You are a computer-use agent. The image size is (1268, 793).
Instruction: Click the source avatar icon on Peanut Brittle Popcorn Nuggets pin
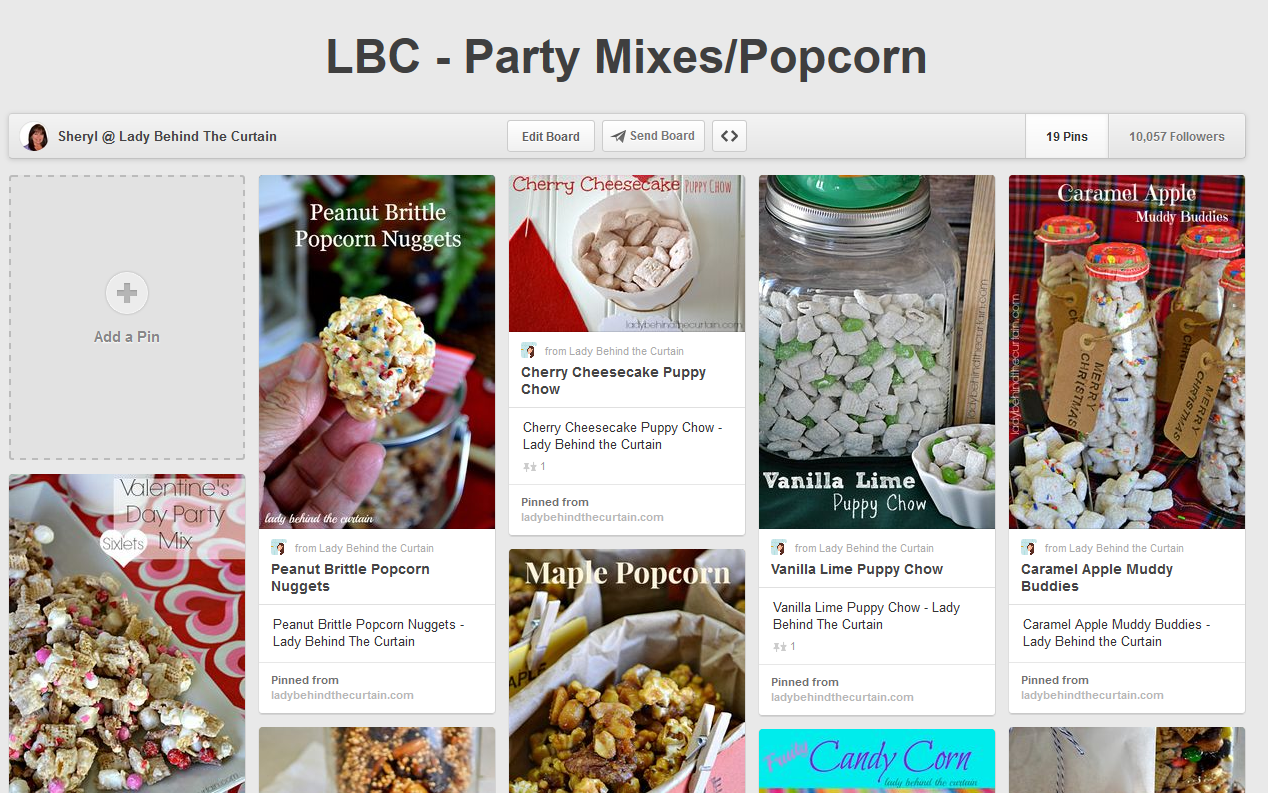279,548
